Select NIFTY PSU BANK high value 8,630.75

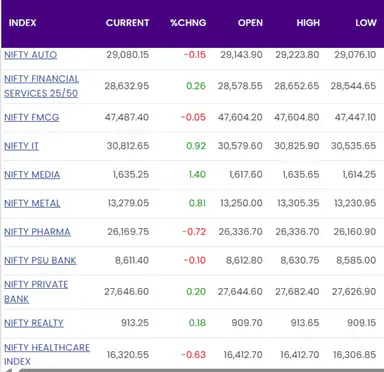[300, 260]
